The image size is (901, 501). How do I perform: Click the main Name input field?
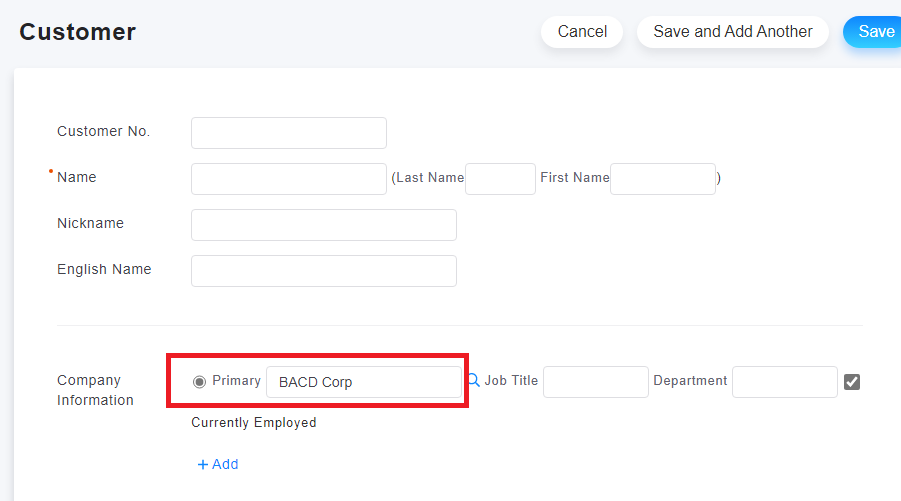pos(289,179)
